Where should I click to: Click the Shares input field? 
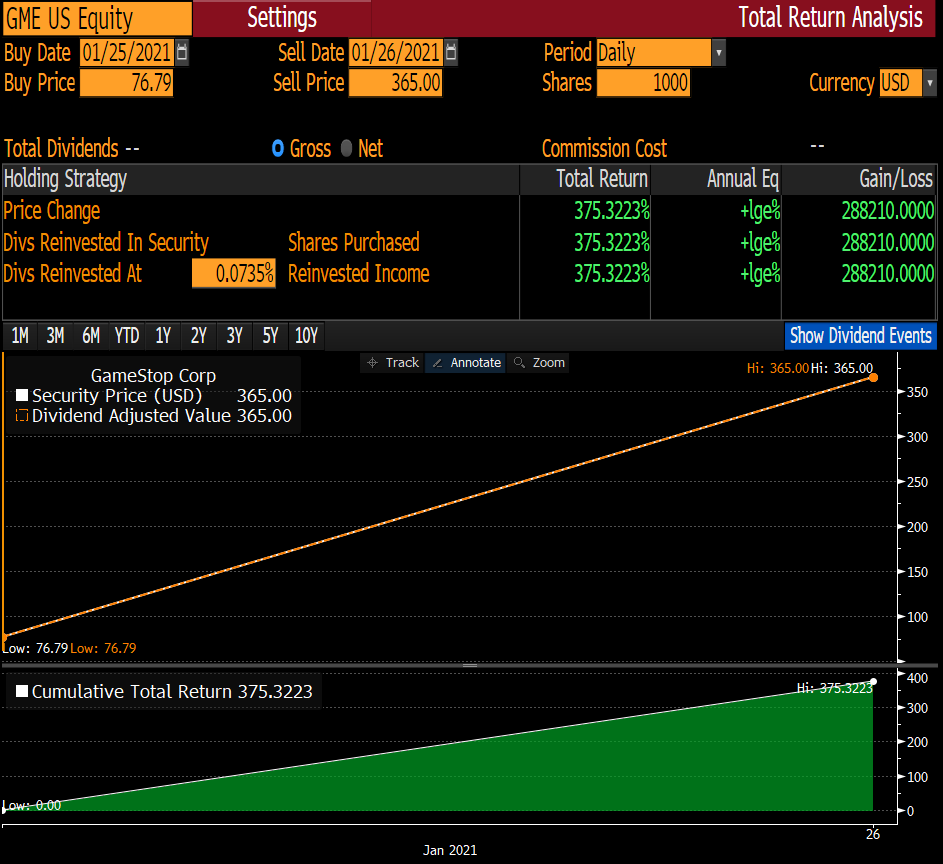tap(643, 84)
